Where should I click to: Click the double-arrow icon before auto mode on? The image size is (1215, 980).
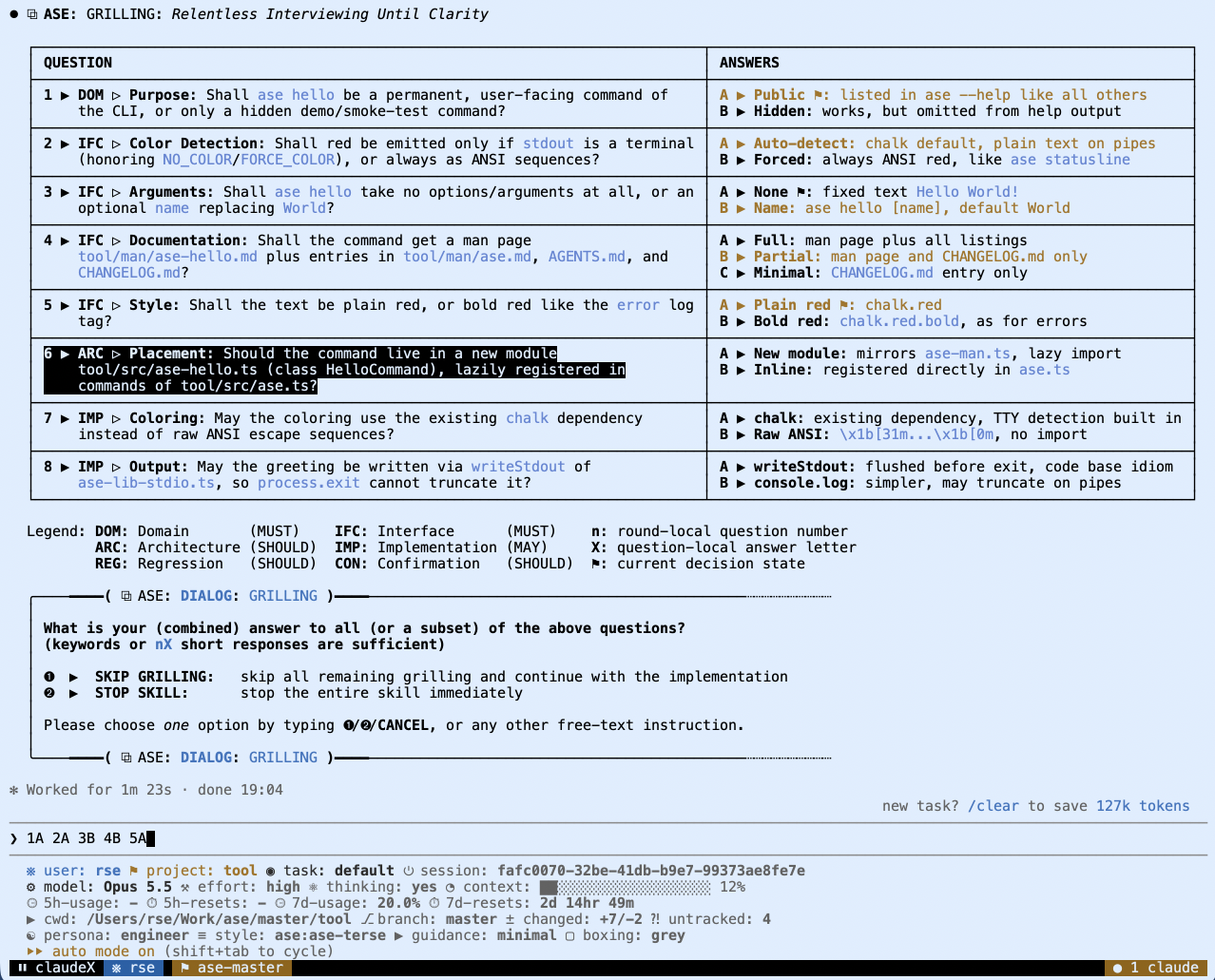[x=35, y=951]
